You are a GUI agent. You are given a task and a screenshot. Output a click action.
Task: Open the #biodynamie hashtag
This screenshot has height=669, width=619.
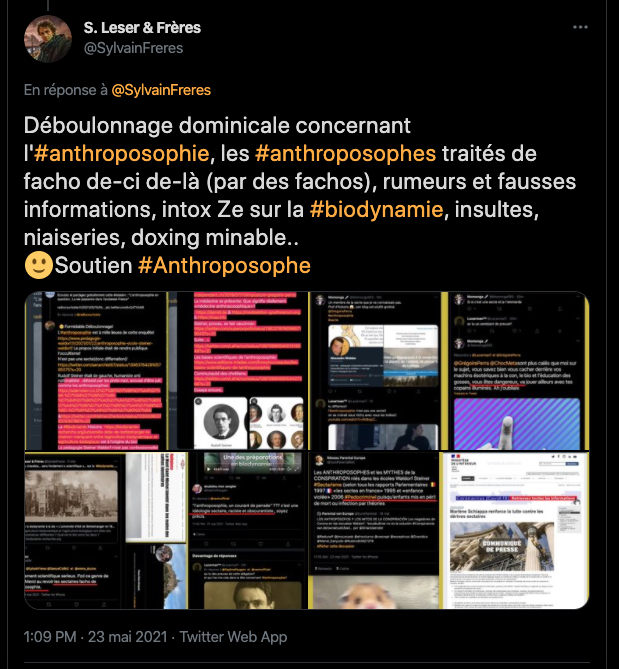point(377,209)
